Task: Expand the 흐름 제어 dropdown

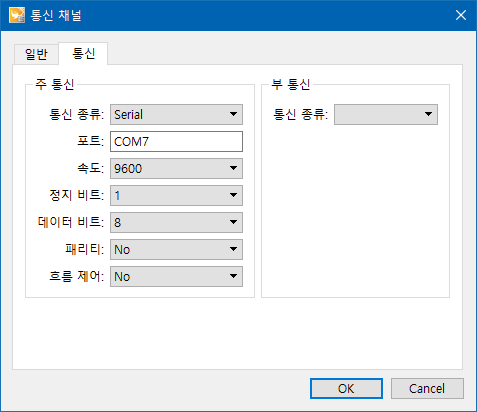Action: coord(176,276)
